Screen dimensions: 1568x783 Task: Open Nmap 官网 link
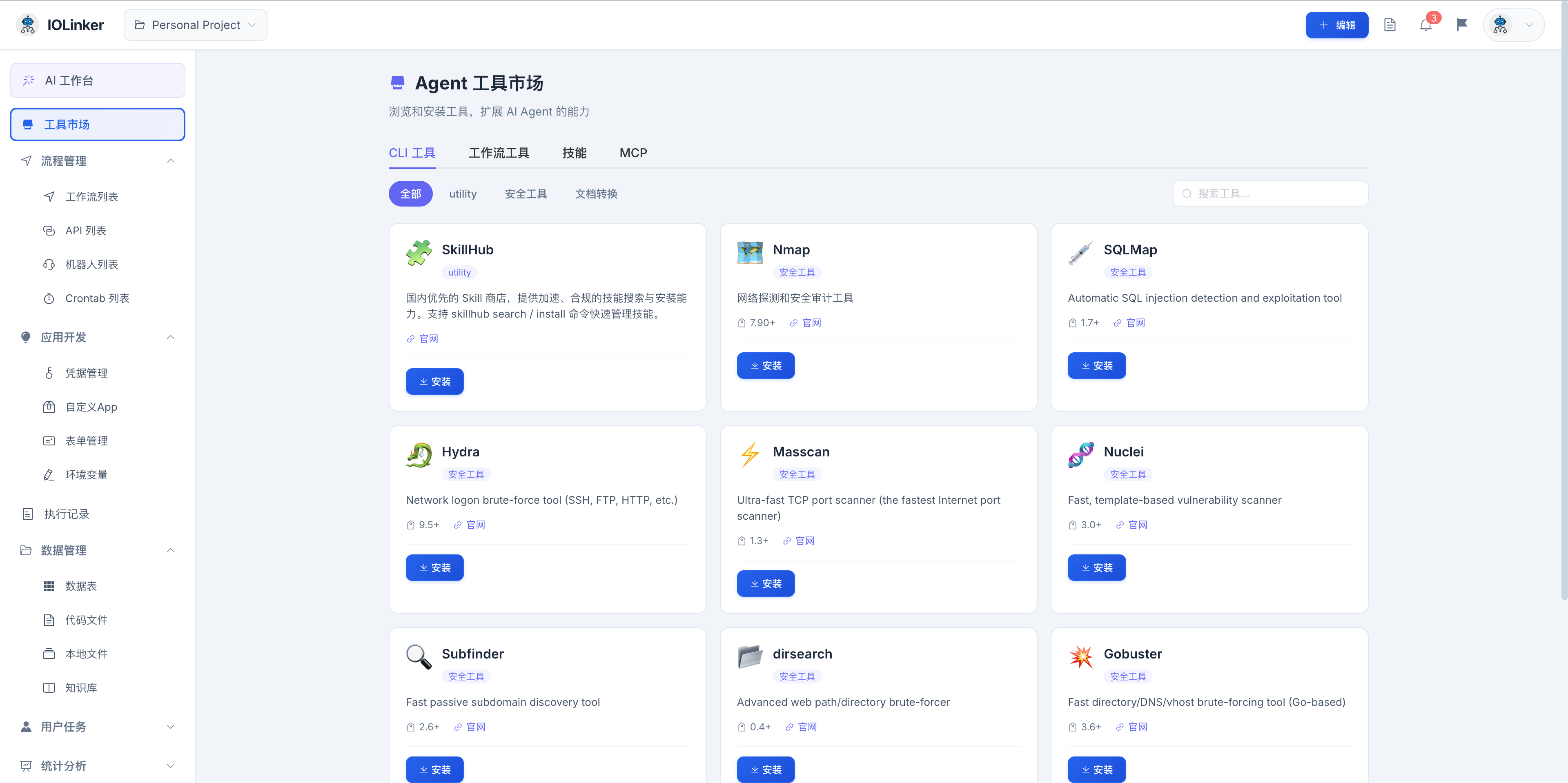coord(805,323)
